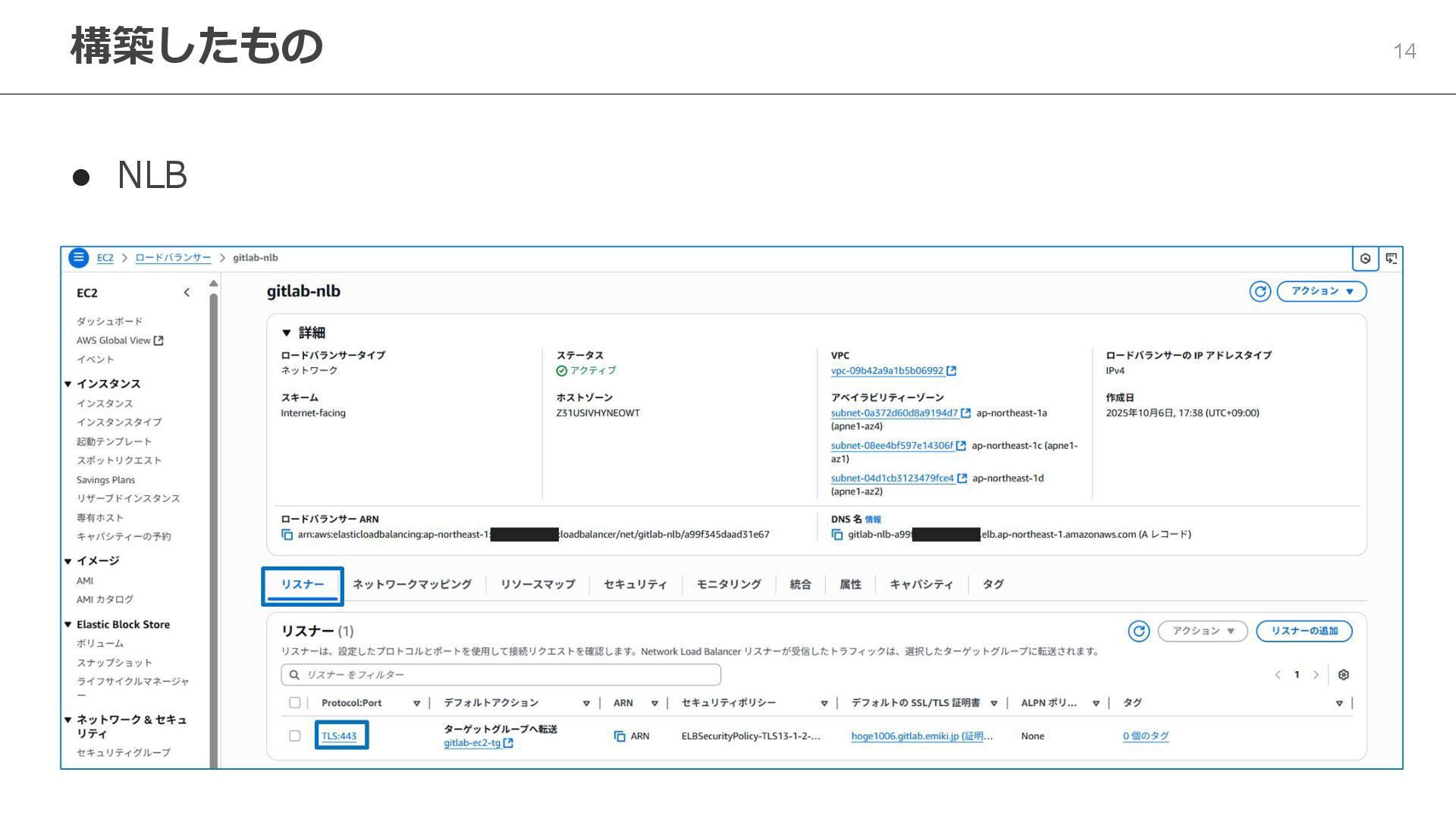Image resolution: width=1456 pixels, height=819 pixels.
Task: Copy the load balancer ARN icon
Action: (287, 535)
